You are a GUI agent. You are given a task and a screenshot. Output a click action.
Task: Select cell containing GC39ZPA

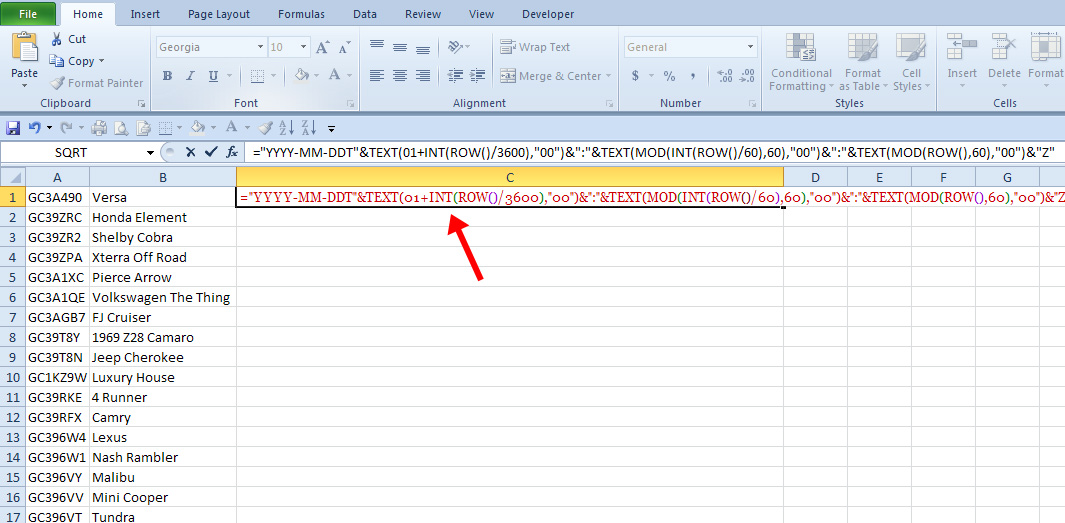coord(58,257)
